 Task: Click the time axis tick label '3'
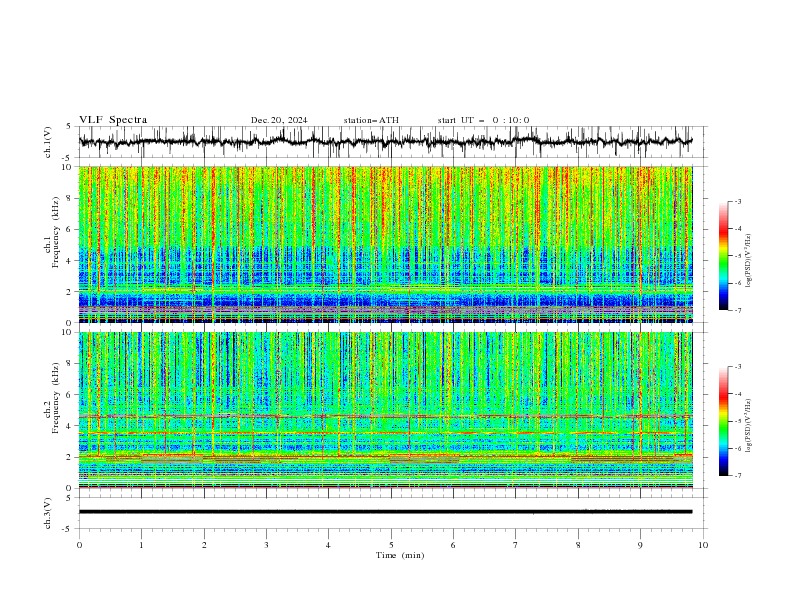266,545
